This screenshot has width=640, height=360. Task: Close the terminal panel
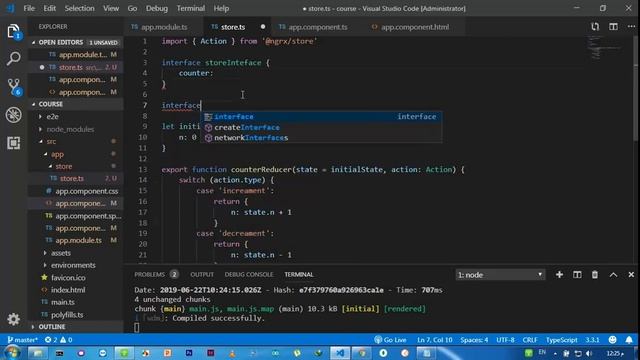[631, 275]
